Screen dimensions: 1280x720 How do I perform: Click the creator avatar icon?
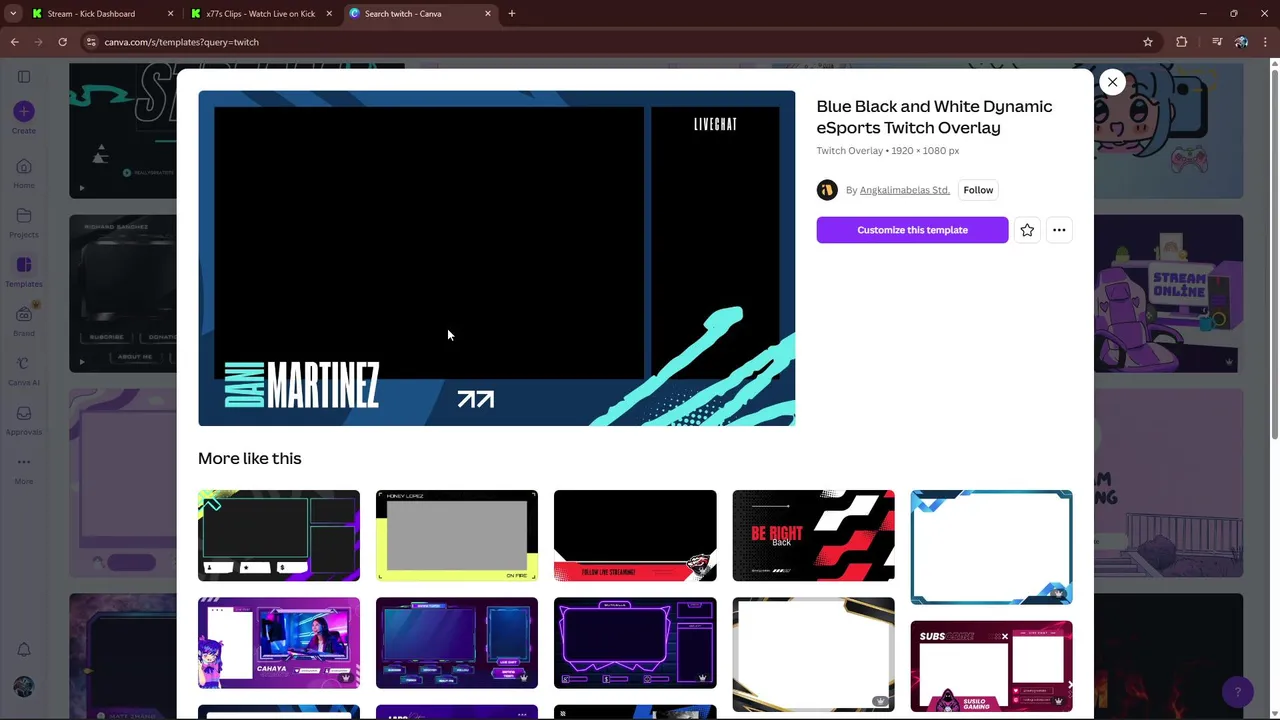pos(827,190)
